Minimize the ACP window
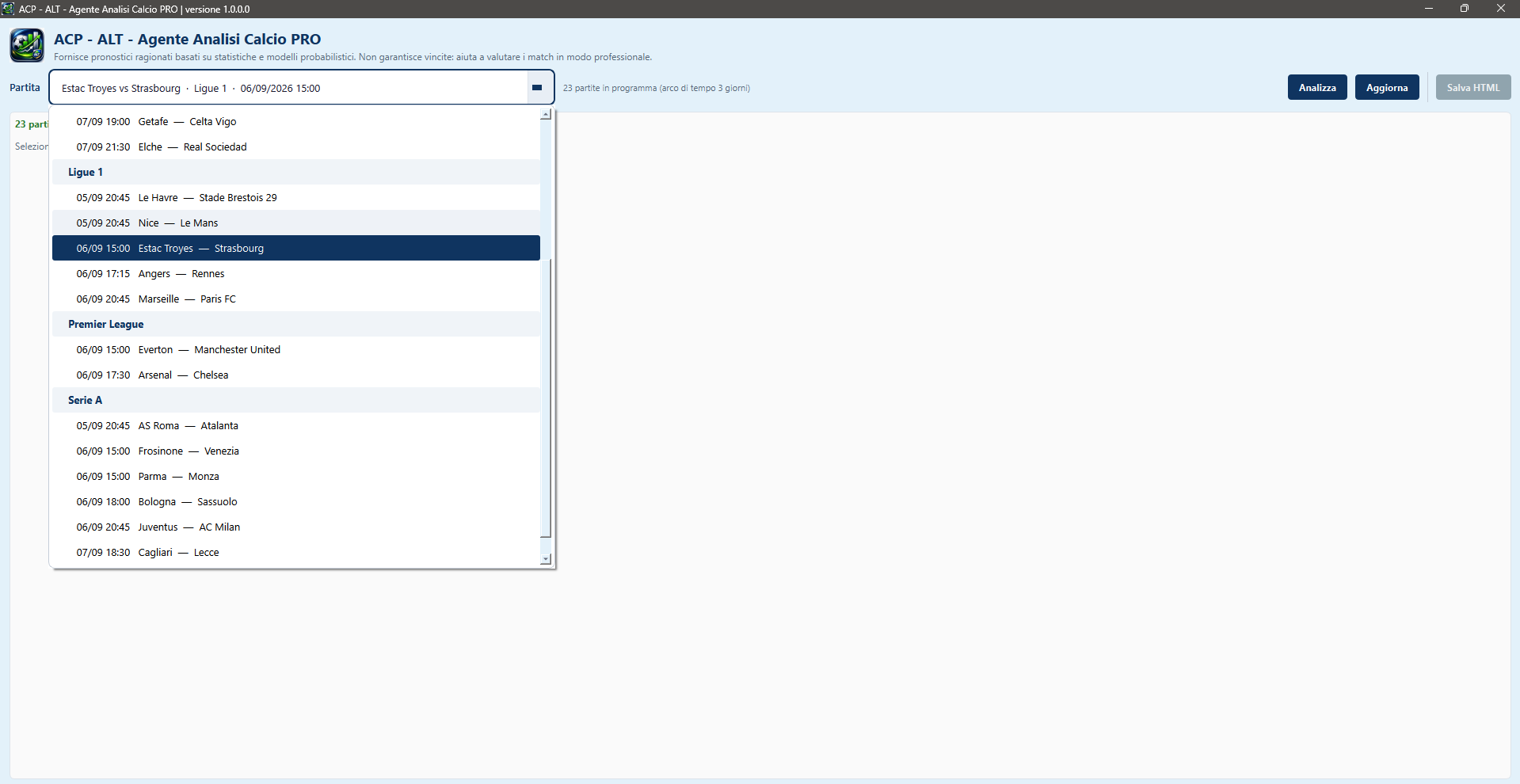Viewport: 1520px width, 784px height. (1429, 9)
